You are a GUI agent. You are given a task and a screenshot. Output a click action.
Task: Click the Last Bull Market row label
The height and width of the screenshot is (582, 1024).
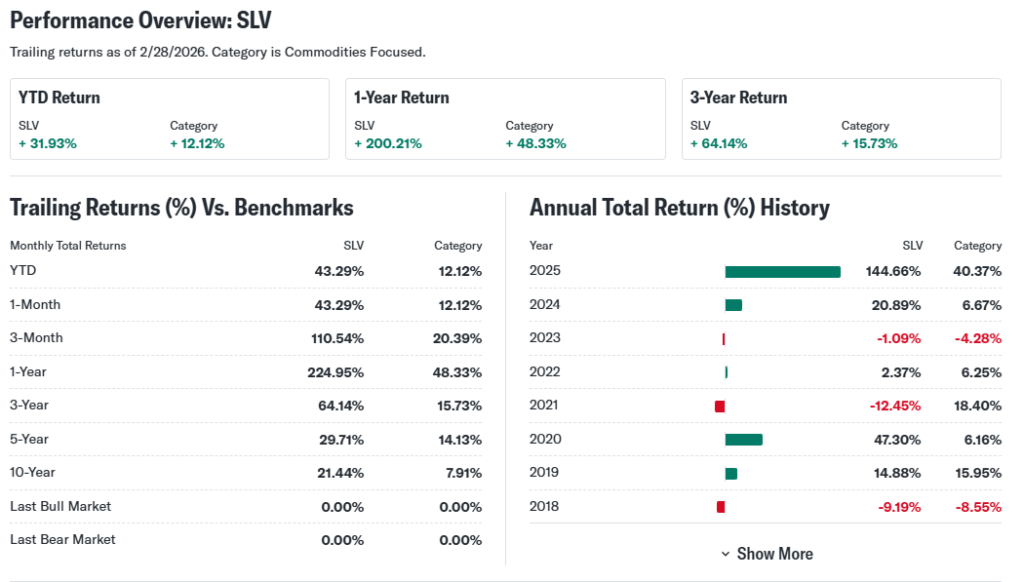(61, 506)
